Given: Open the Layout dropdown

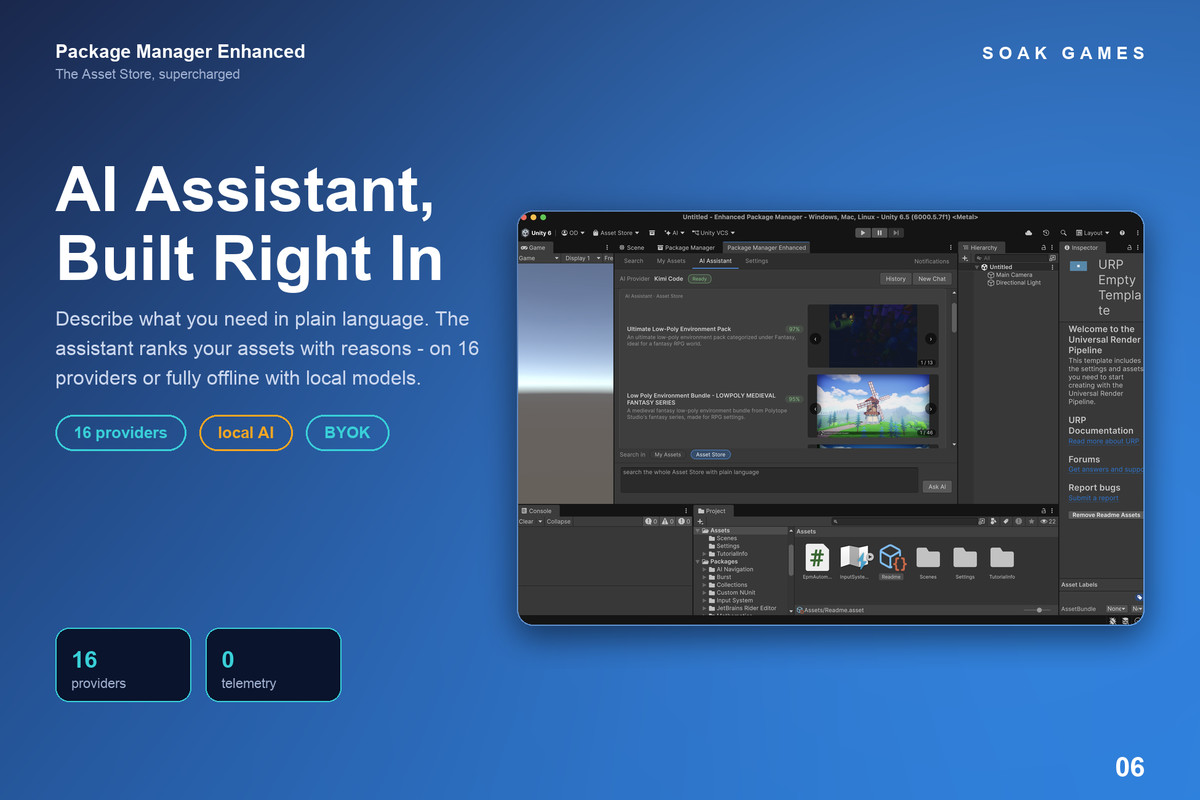Looking at the screenshot, I should point(1092,233).
